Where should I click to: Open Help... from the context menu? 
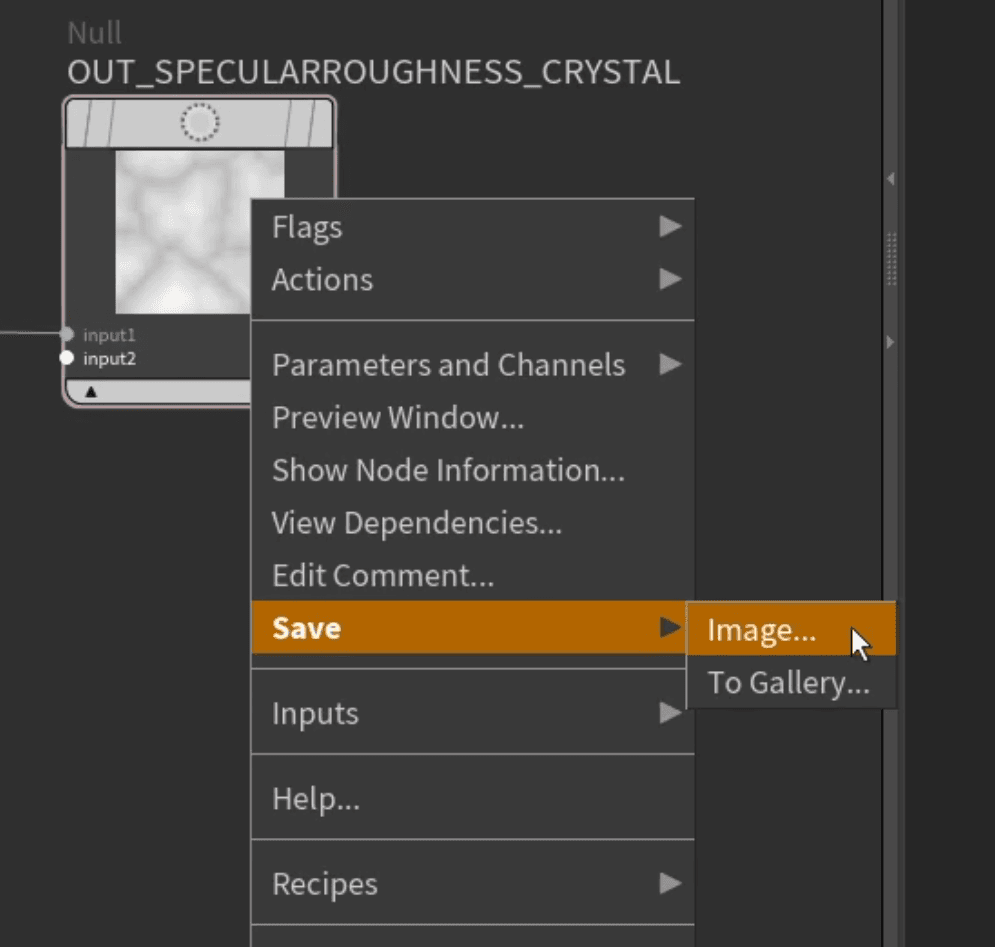click(316, 798)
